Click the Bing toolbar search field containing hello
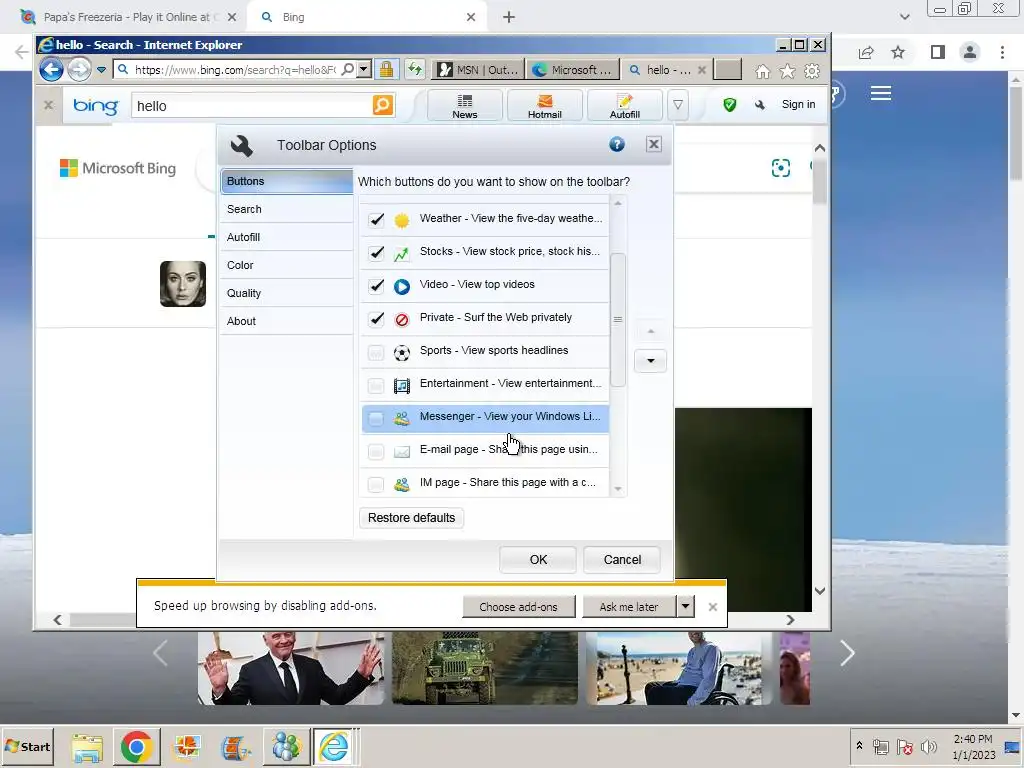The image size is (1024, 768). pyautogui.click(x=252, y=106)
